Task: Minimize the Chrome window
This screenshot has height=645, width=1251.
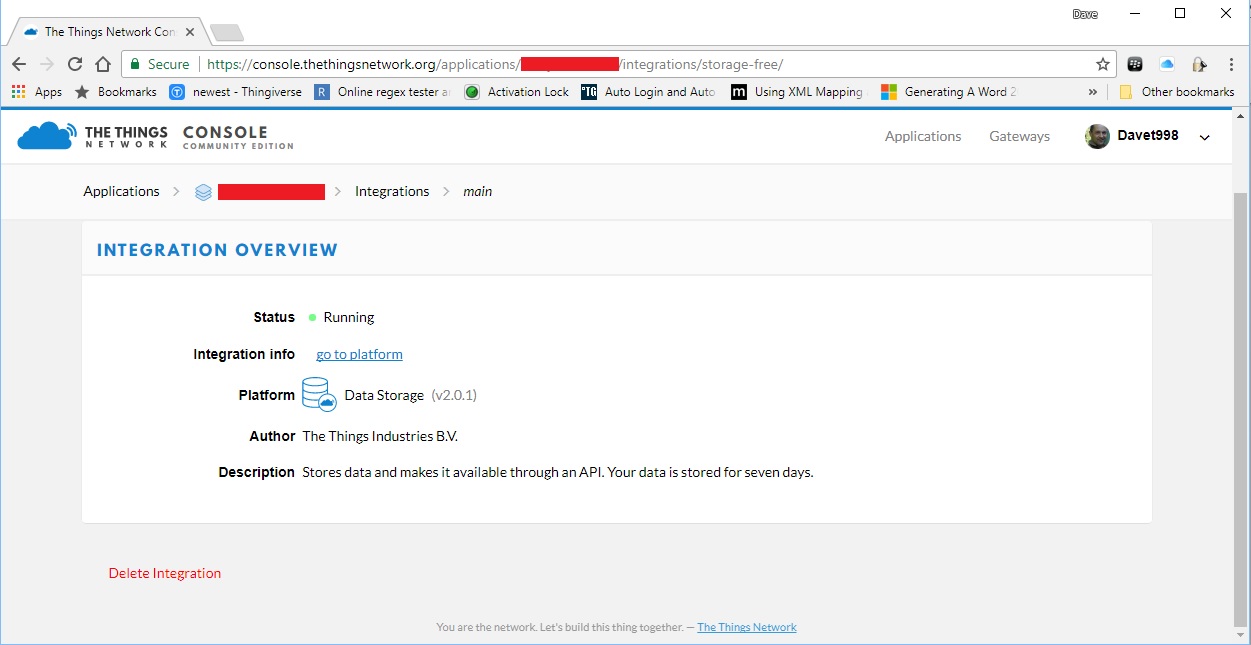Action: pyautogui.click(x=1134, y=14)
